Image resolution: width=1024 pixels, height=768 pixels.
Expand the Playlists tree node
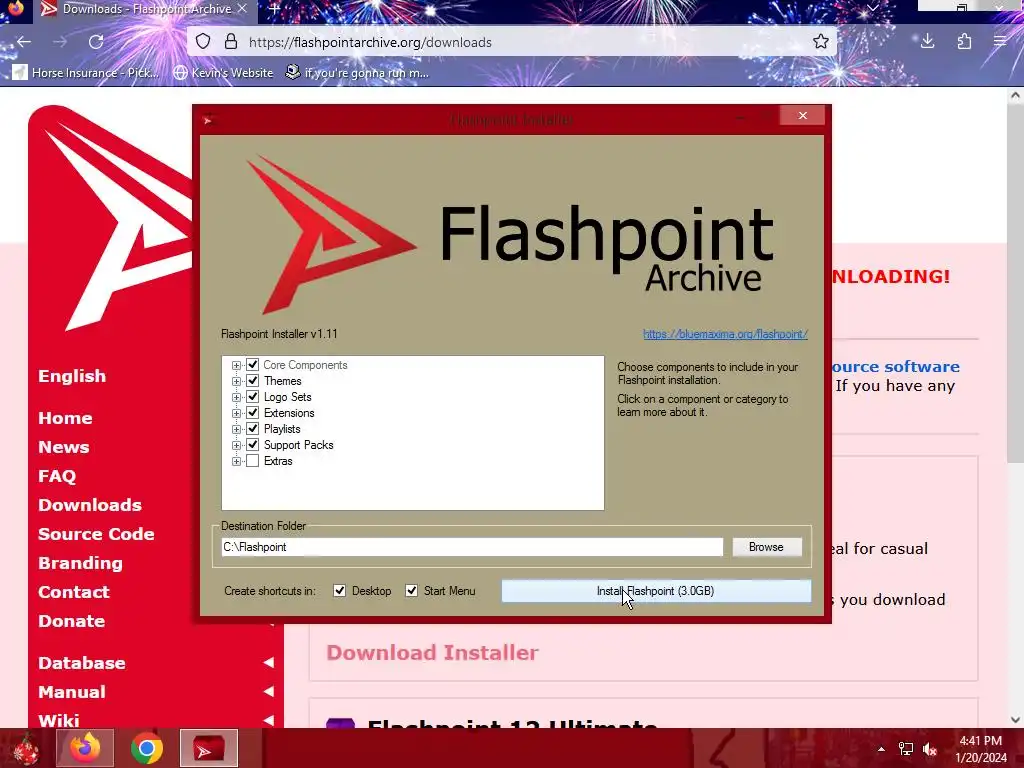(236, 430)
